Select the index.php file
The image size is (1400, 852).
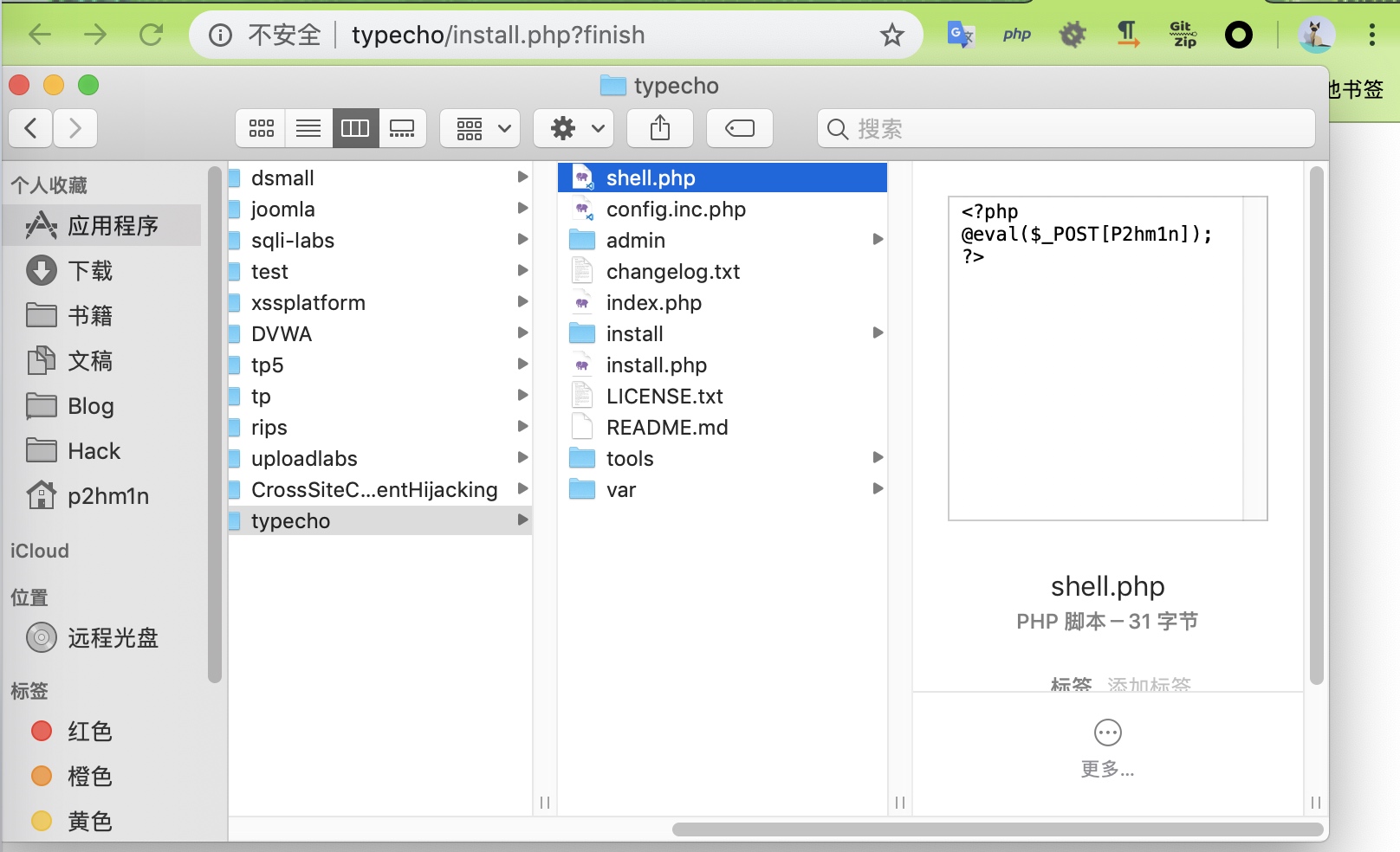(x=723, y=302)
